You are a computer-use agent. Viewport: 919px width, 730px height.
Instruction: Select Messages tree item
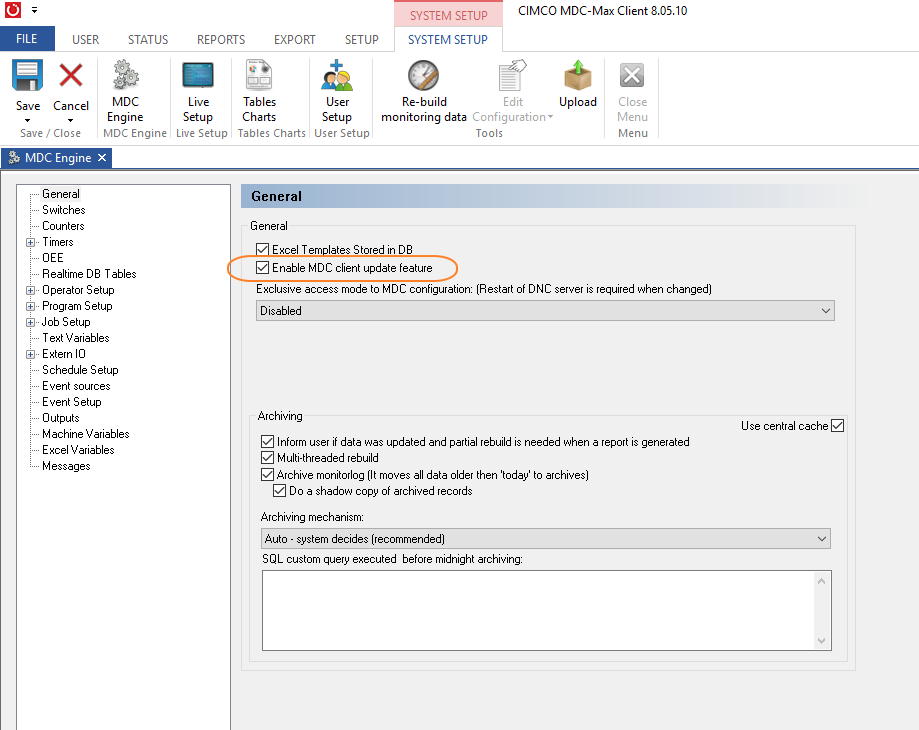coord(66,466)
